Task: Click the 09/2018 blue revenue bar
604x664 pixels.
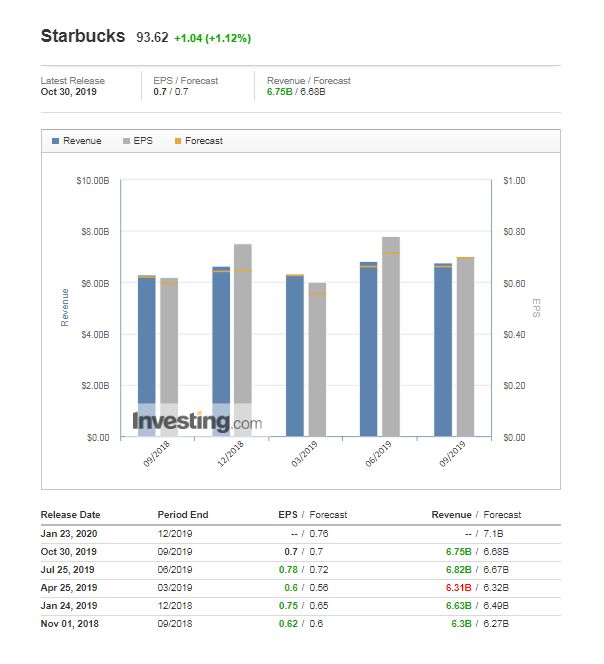Action: click(147, 356)
